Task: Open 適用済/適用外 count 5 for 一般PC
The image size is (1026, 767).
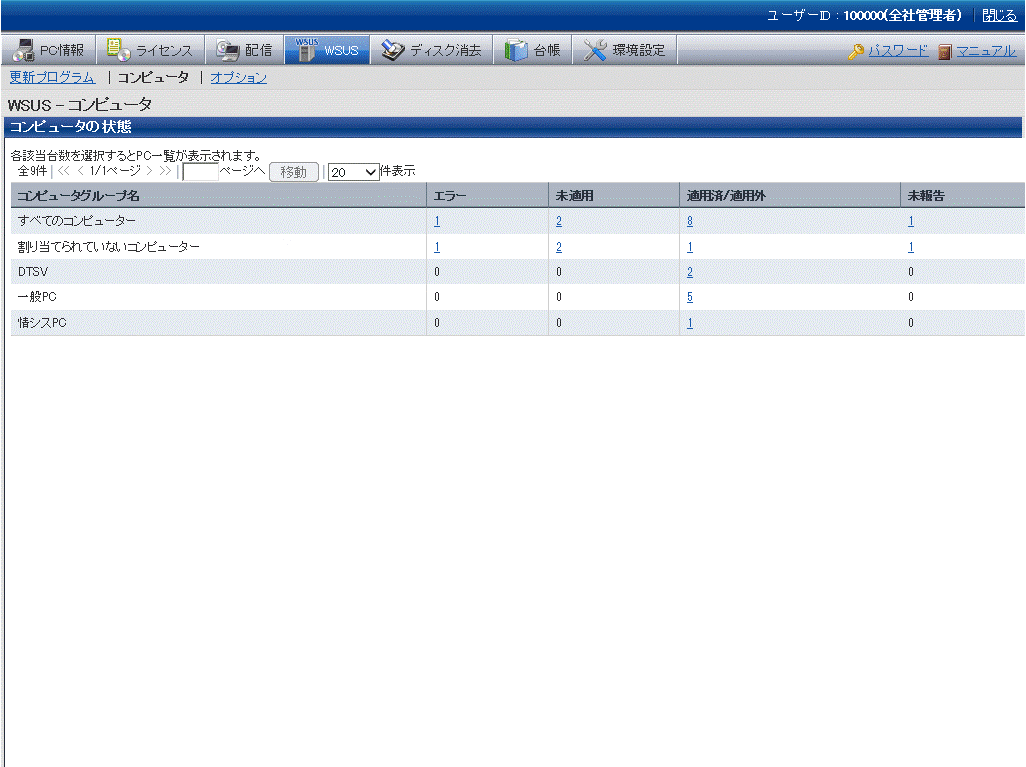Action: coord(690,296)
